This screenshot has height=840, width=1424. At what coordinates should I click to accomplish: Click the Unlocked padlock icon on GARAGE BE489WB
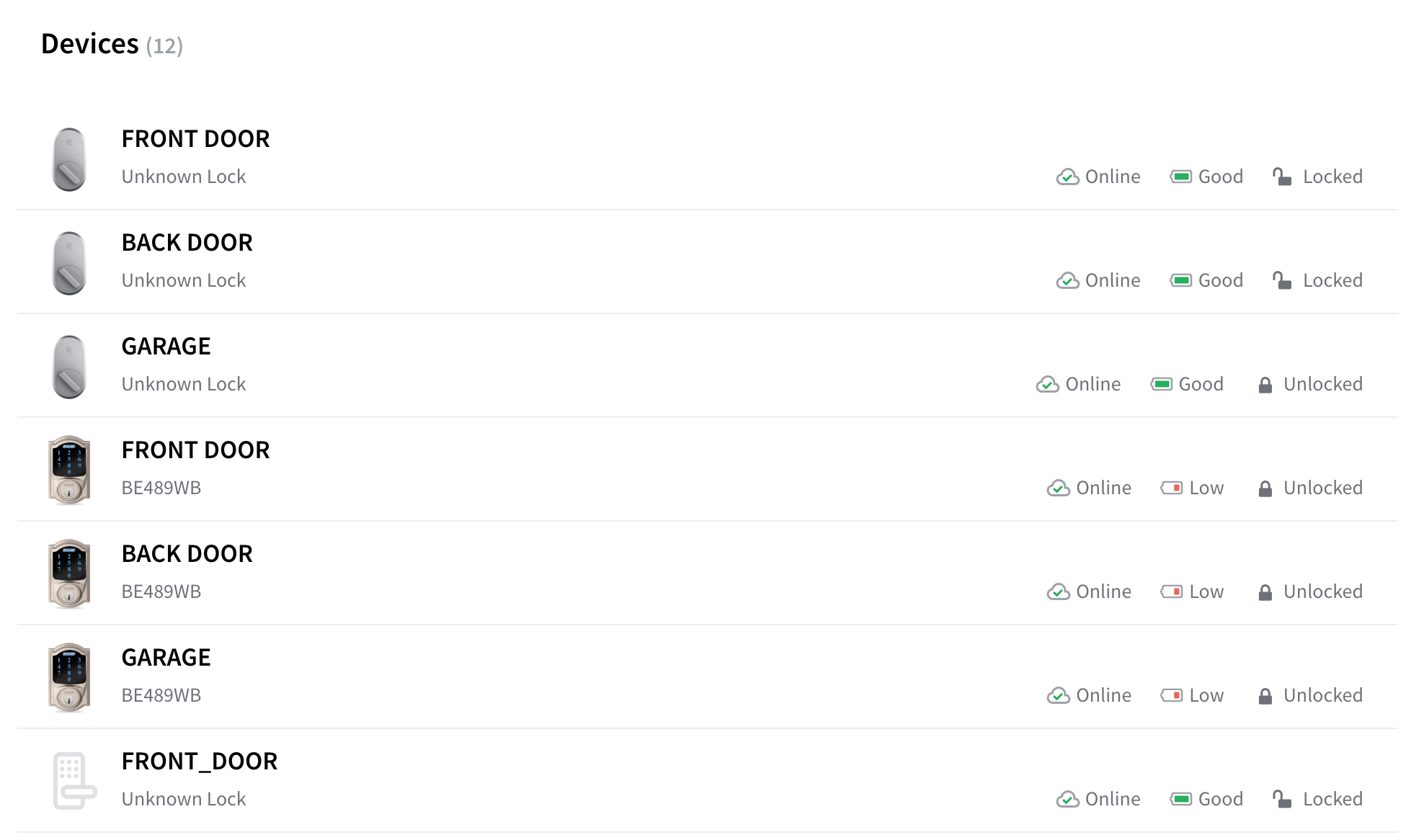(x=1265, y=696)
